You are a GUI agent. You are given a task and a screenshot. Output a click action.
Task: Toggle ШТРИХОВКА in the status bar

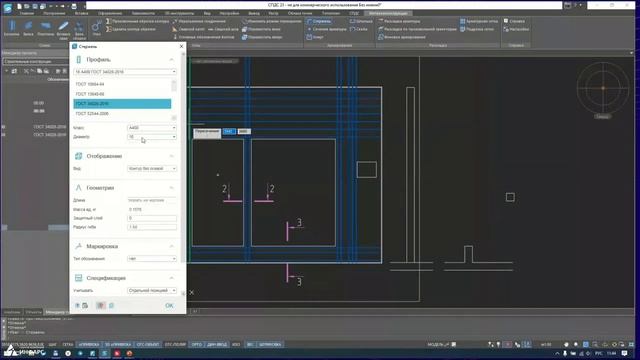tap(270, 344)
